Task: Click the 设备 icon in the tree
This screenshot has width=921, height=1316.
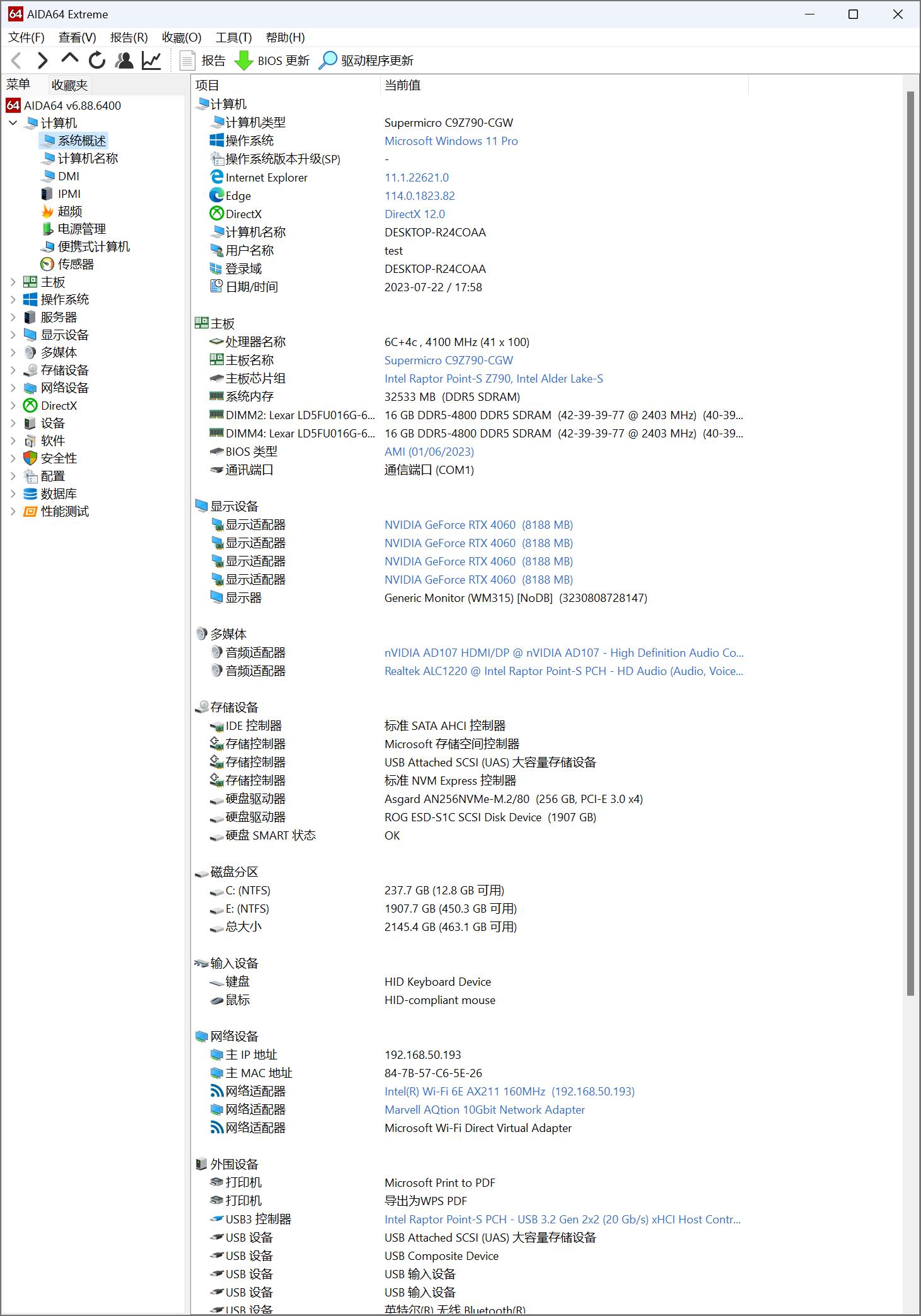Action: [x=30, y=423]
